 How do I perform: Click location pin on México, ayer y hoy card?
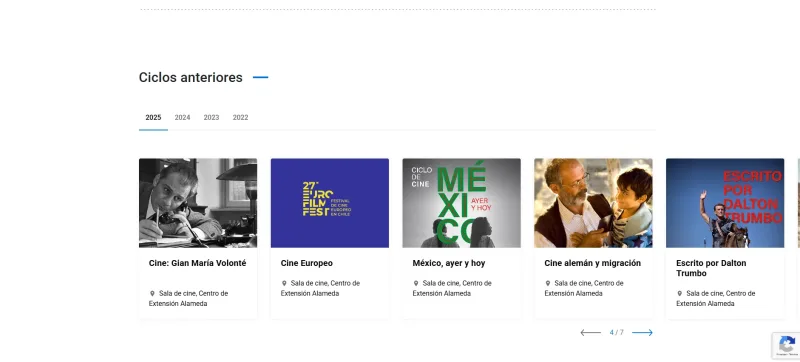click(416, 283)
